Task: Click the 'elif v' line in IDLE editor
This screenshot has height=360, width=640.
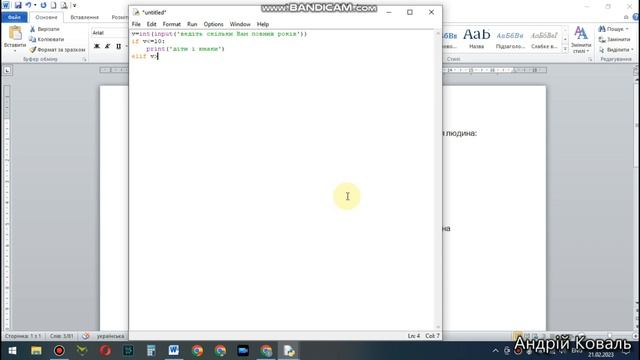Action: point(144,56)
